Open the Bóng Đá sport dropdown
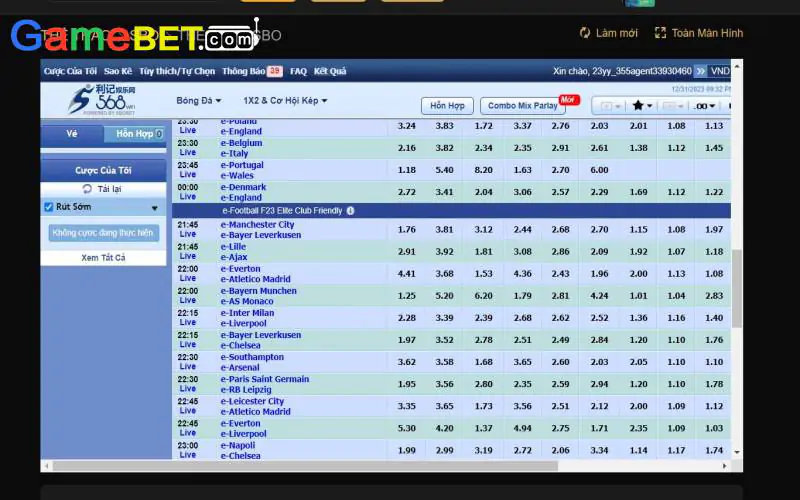The width and height of the screenshot is (800, 500). [x=200, y=101]
